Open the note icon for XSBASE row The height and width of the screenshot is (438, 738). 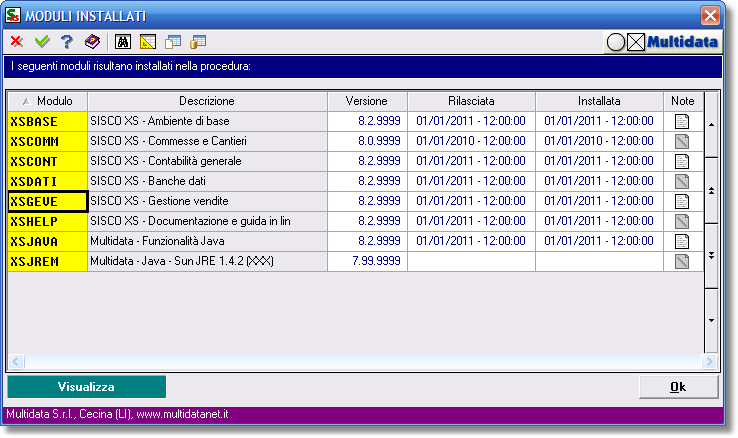(x=682, y=121)
